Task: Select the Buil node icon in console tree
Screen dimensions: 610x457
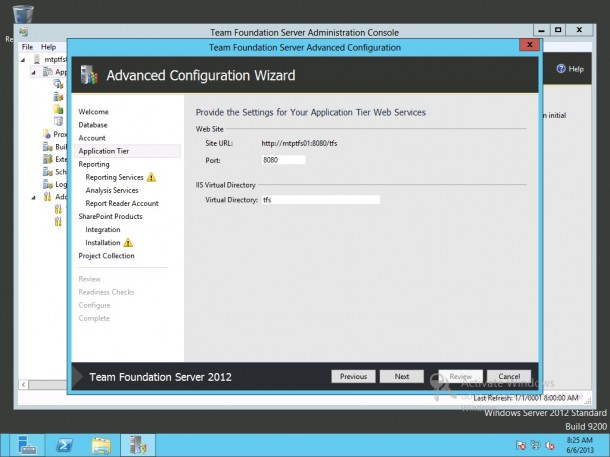Action: [47, 147]
